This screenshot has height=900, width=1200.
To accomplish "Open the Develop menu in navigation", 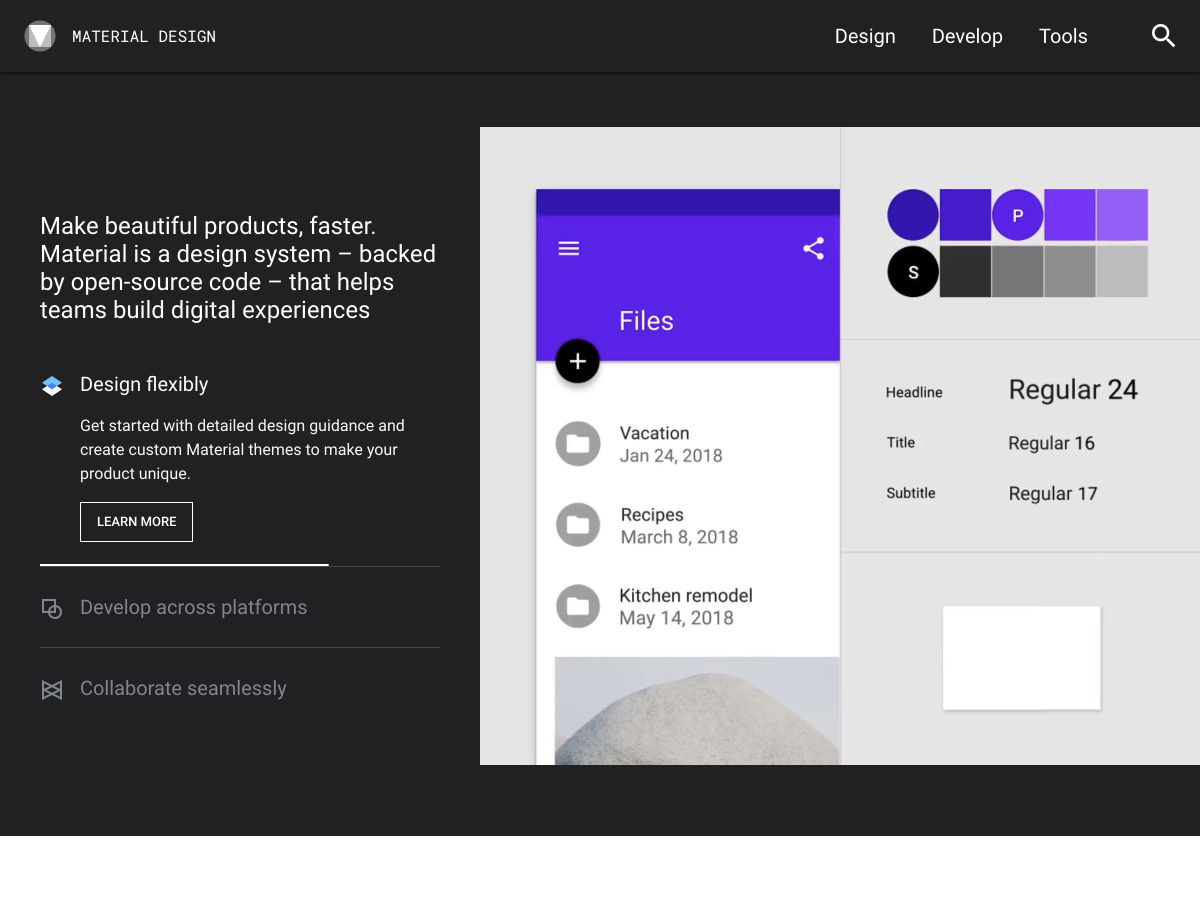I will 967,36.
